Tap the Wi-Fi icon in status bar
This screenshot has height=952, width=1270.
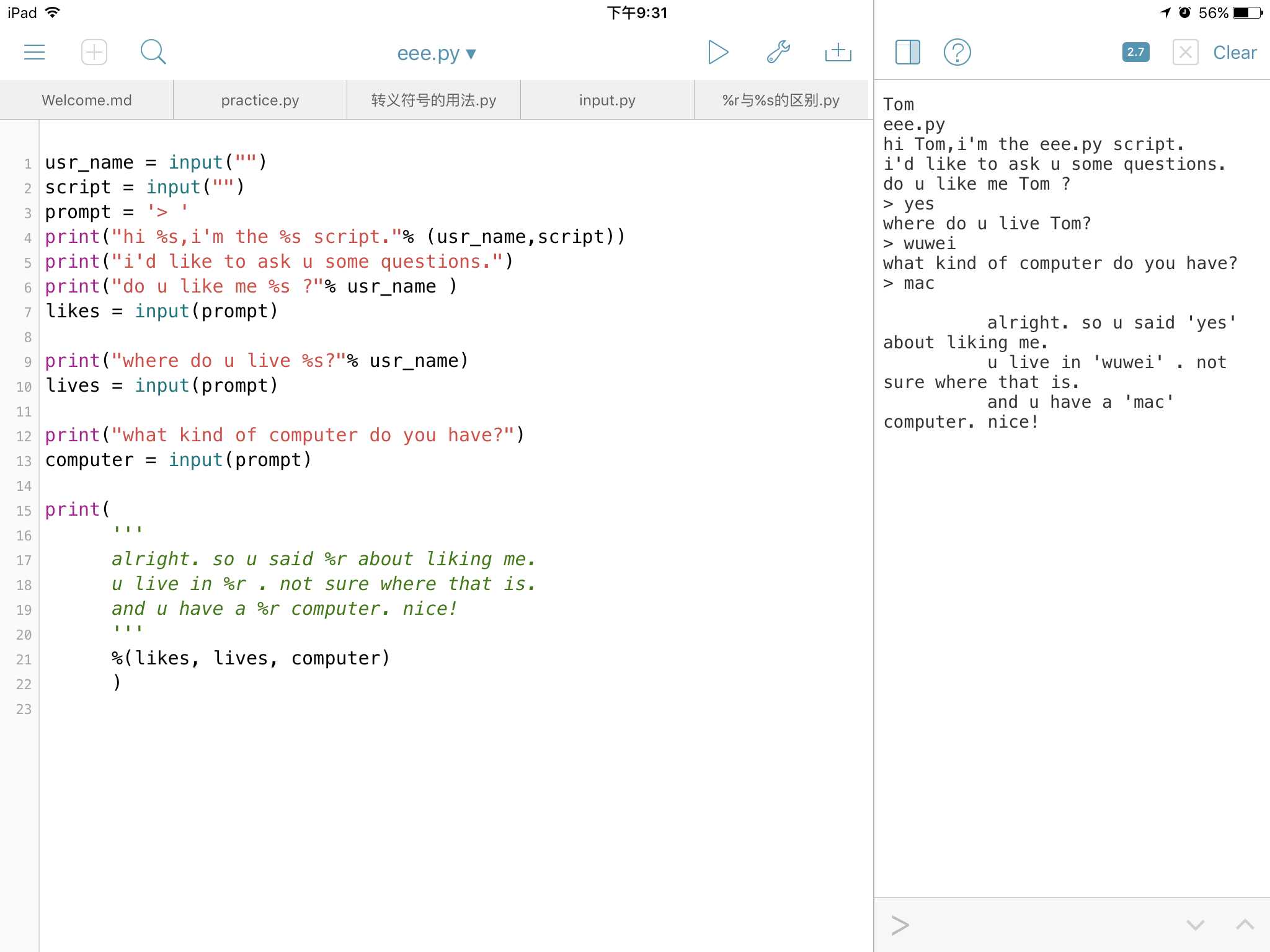coord(53,12)
